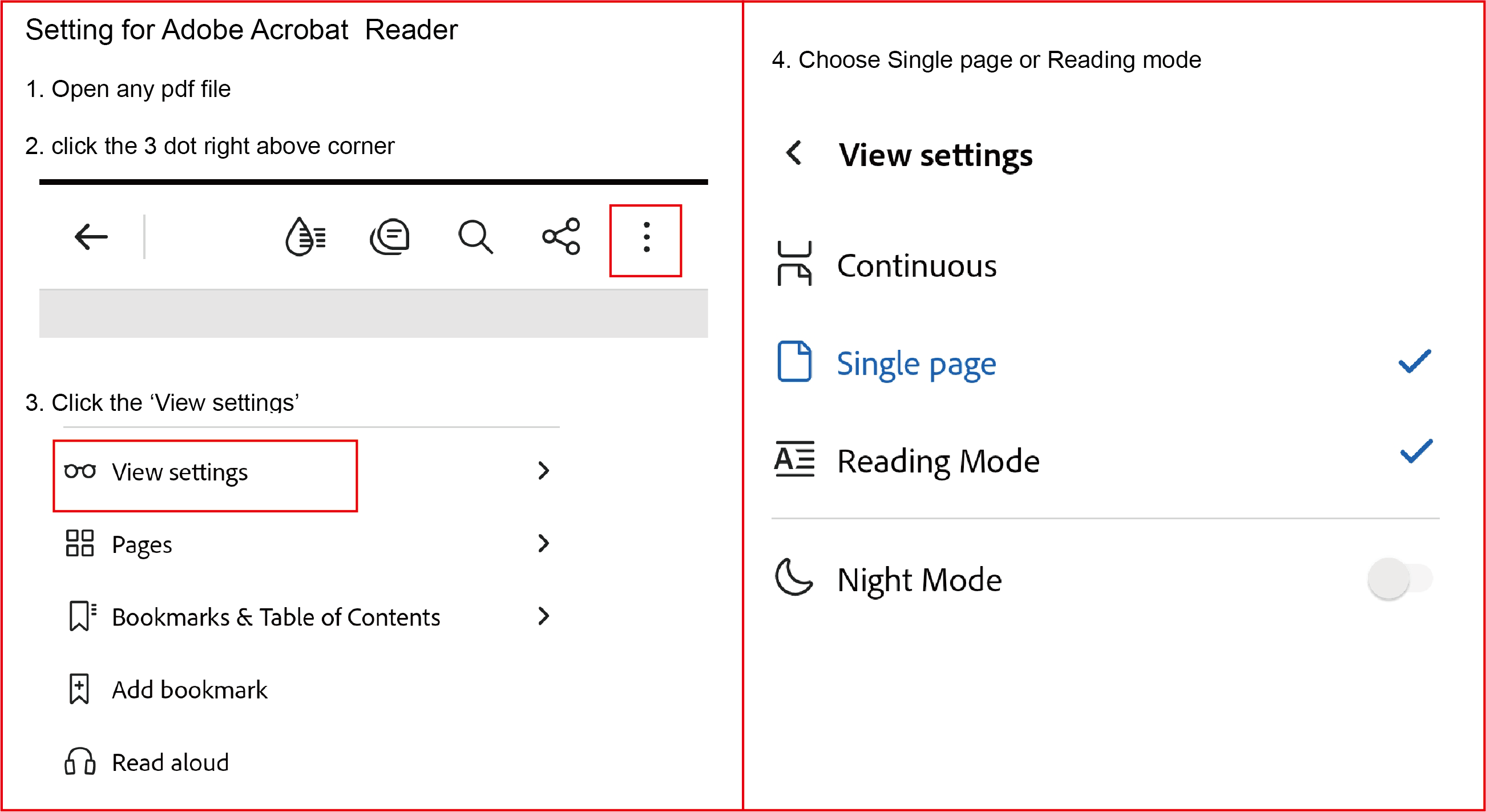The width and height of the screenshot is (1486, 812).
Task: Click the search magnifier icon
Action: point(475,237)
